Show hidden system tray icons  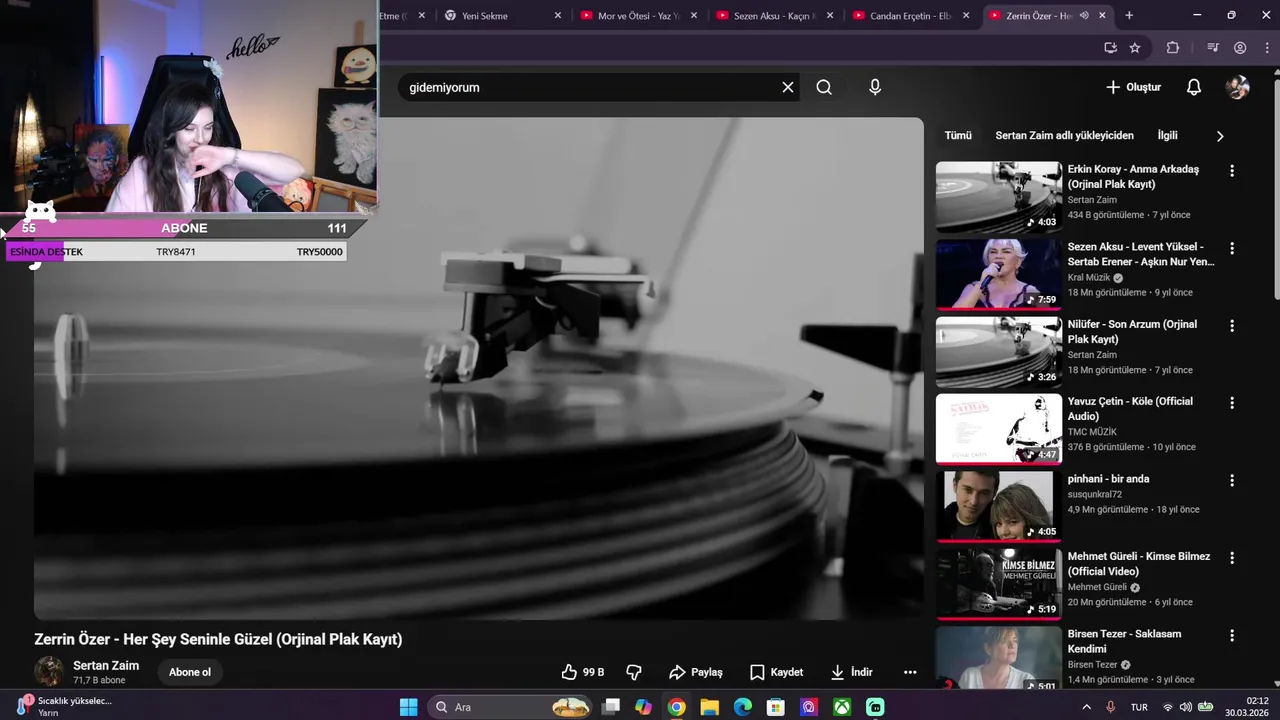tap(1087, 707)
